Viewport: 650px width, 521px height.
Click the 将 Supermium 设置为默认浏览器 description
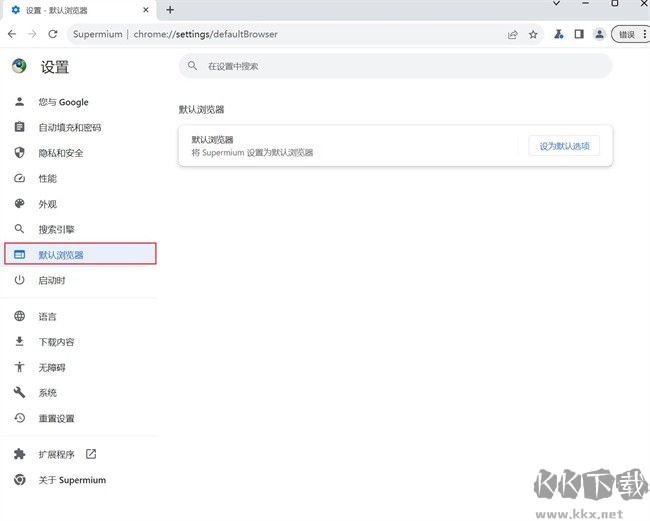click(x=252, y=153)
